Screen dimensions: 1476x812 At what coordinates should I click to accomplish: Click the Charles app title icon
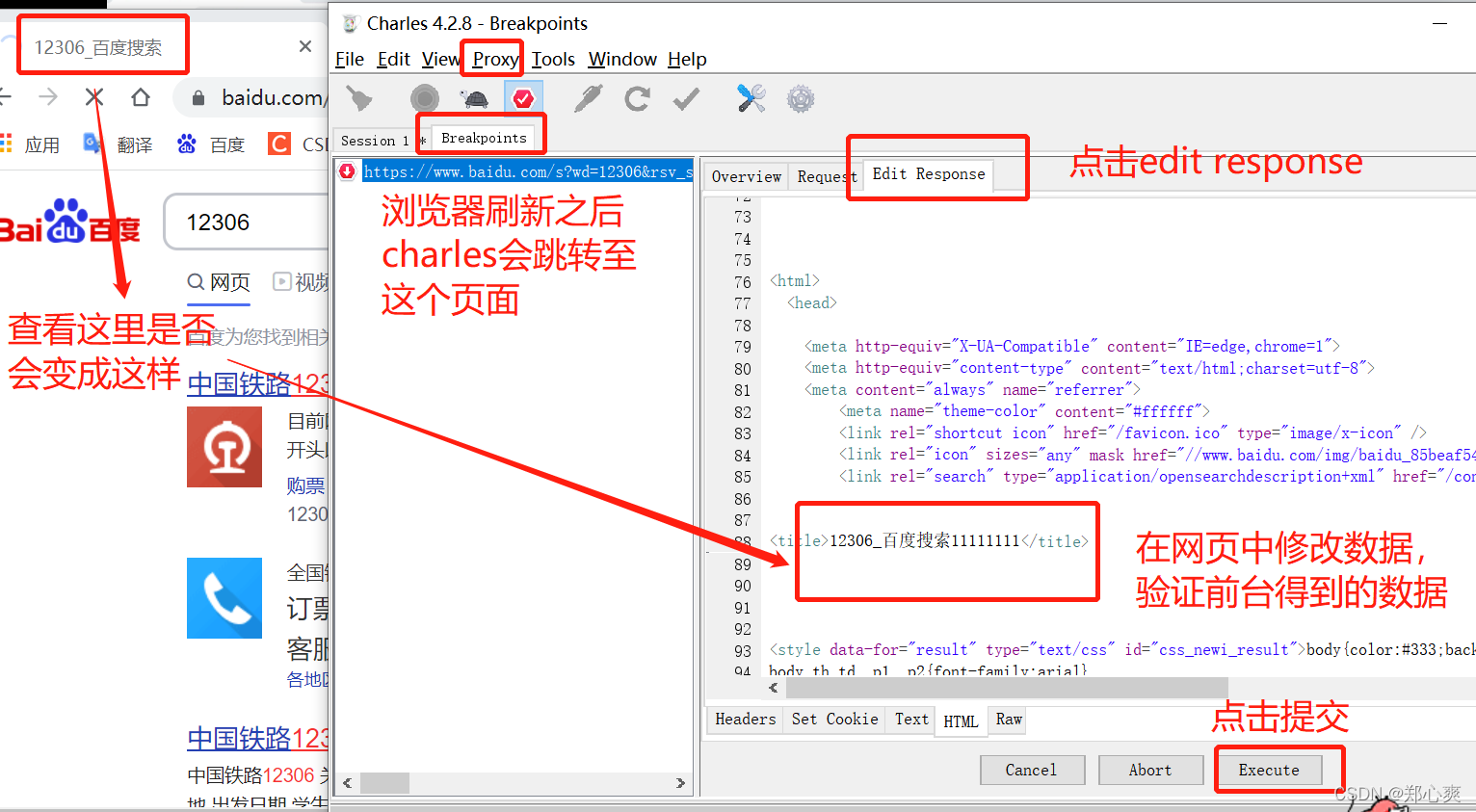click(x=351, y=23)
